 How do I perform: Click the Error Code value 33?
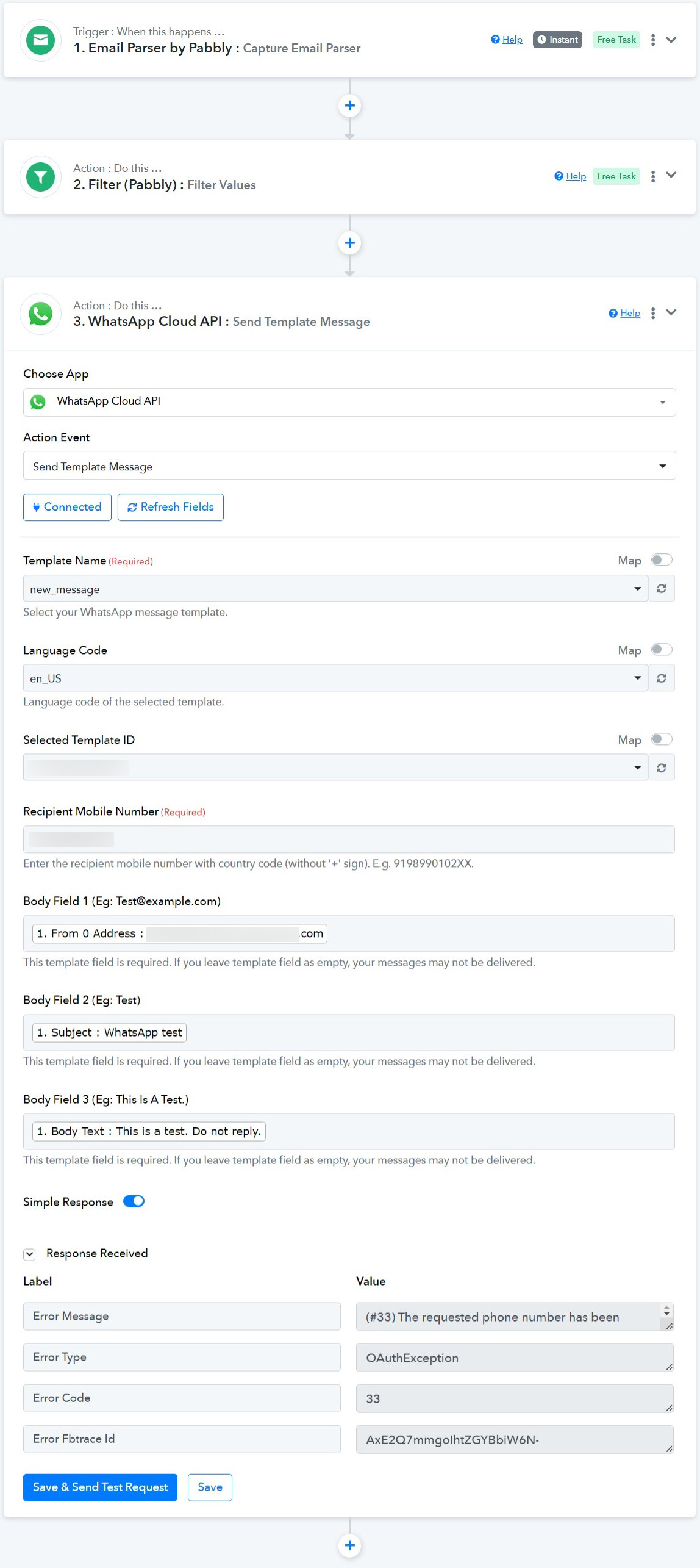click(515, 1398)
